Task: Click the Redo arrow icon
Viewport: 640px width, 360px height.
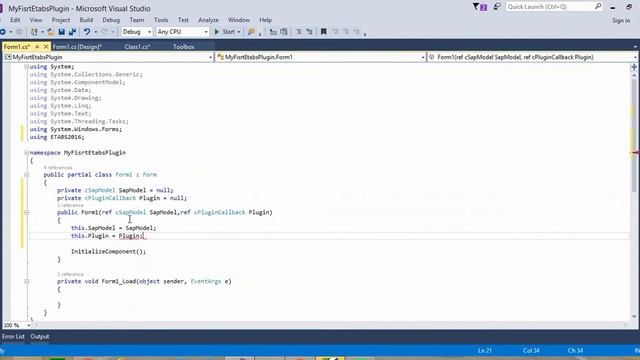Action: pyautogui.click(x=104, y=32)
